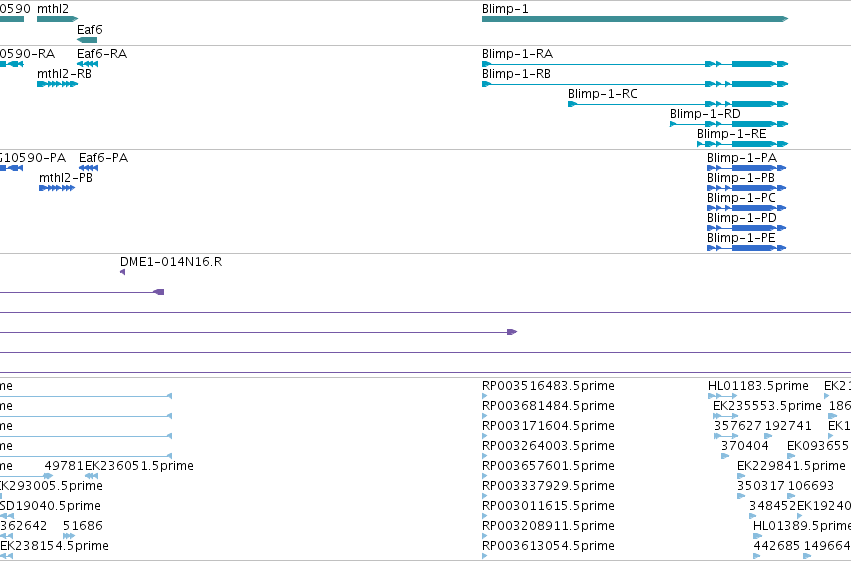Viewport: 851px width, 561px height.
Task: Click the Eaf6-PA protein label
Action: point(104,158)
